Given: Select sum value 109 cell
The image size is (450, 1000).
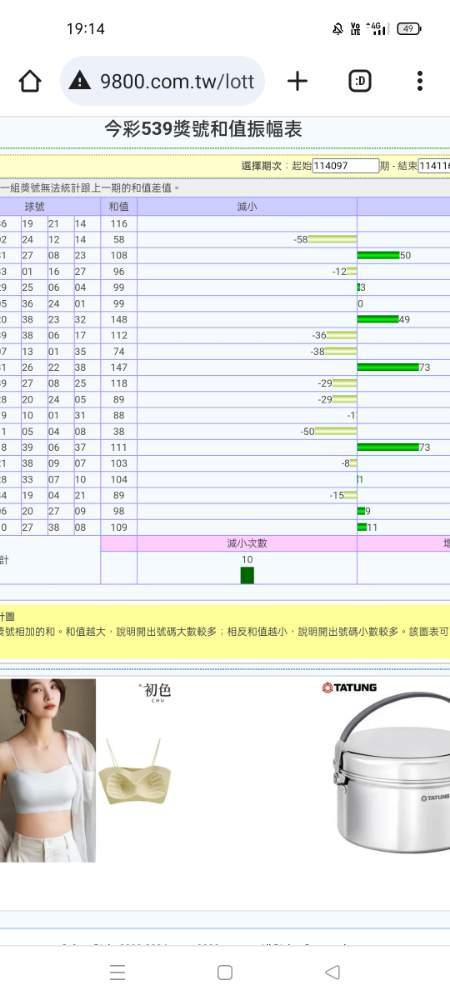Looking at the screenshot, I should [119, 527].
